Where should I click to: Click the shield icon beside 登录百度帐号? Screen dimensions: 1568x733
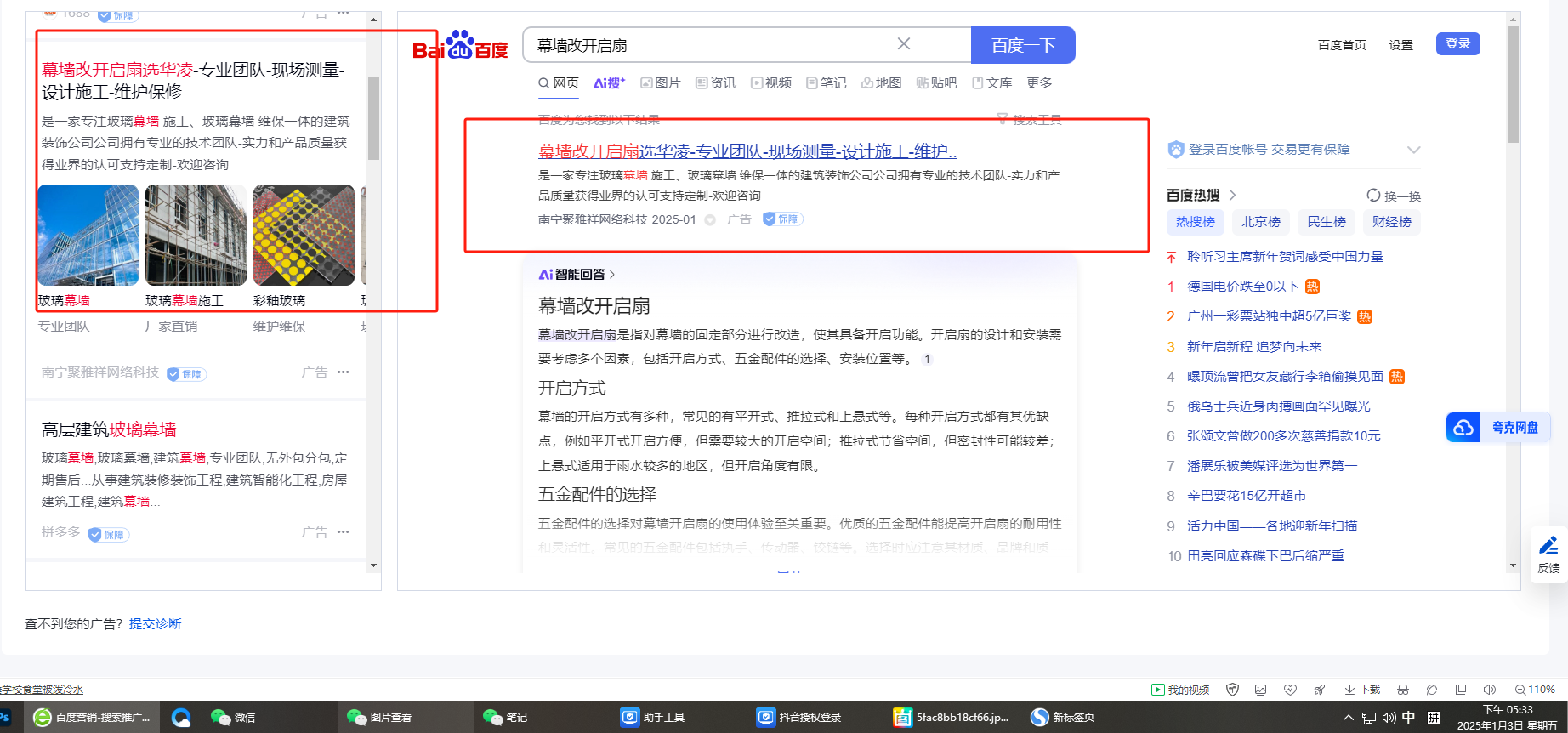1176,150
